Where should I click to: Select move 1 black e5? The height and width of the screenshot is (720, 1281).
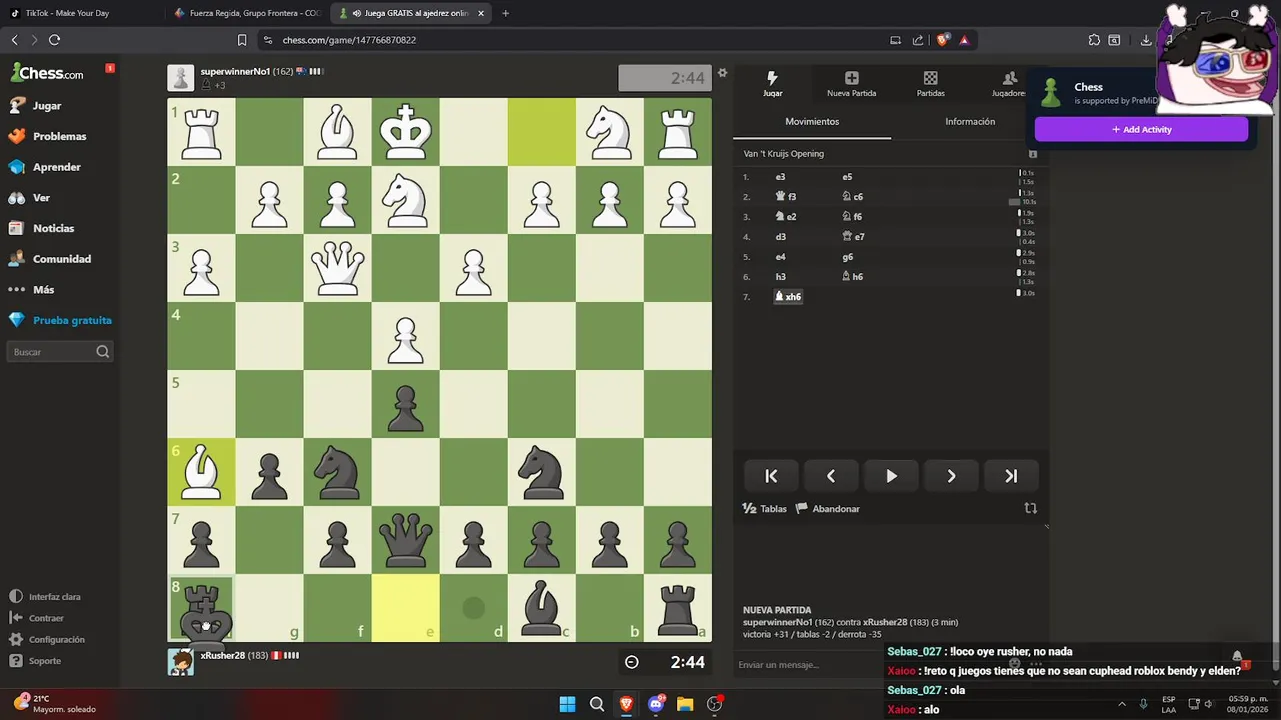[847, 177]
